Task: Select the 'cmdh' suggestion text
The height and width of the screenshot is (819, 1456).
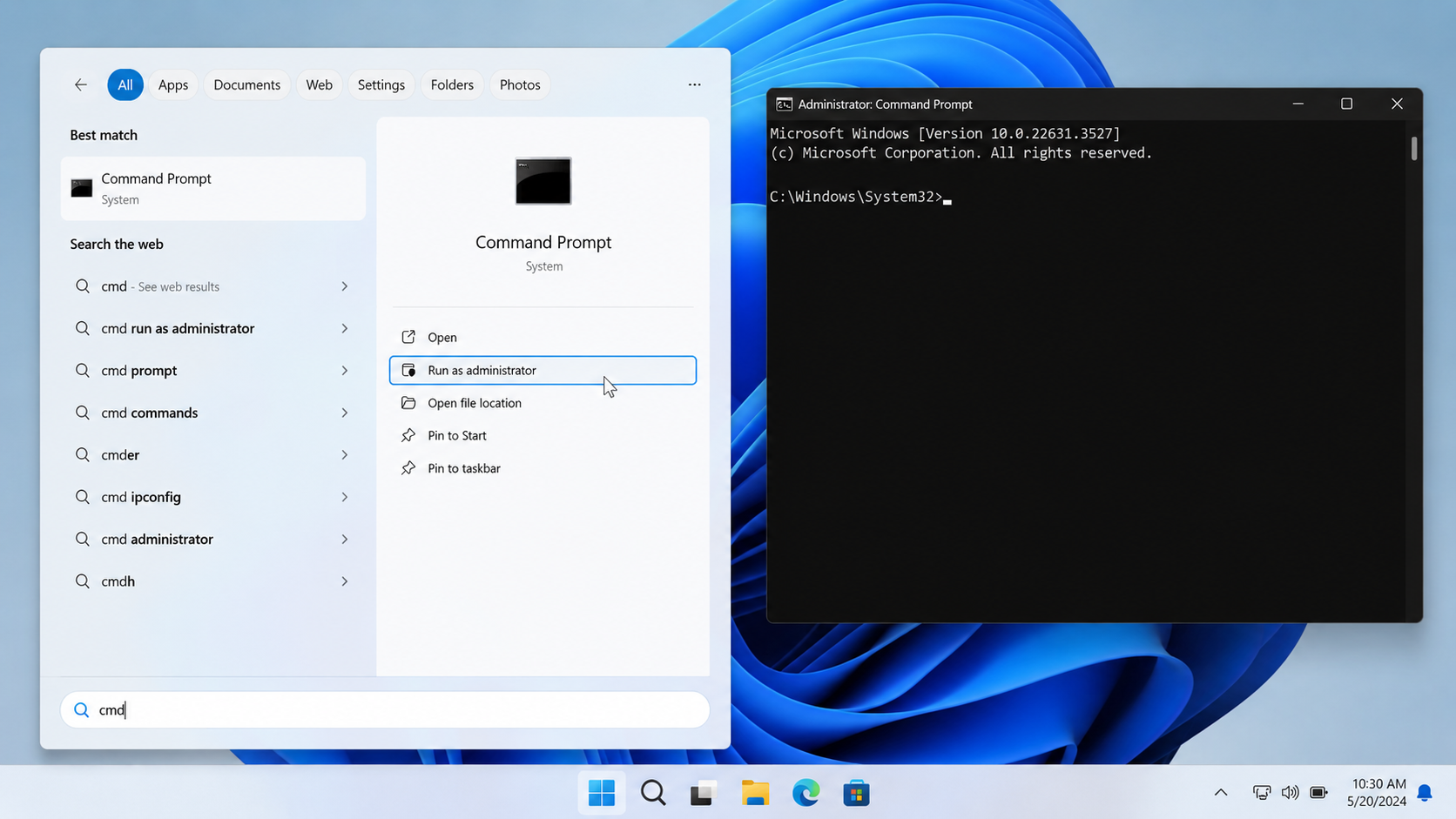Action: (x=118, y=581)
